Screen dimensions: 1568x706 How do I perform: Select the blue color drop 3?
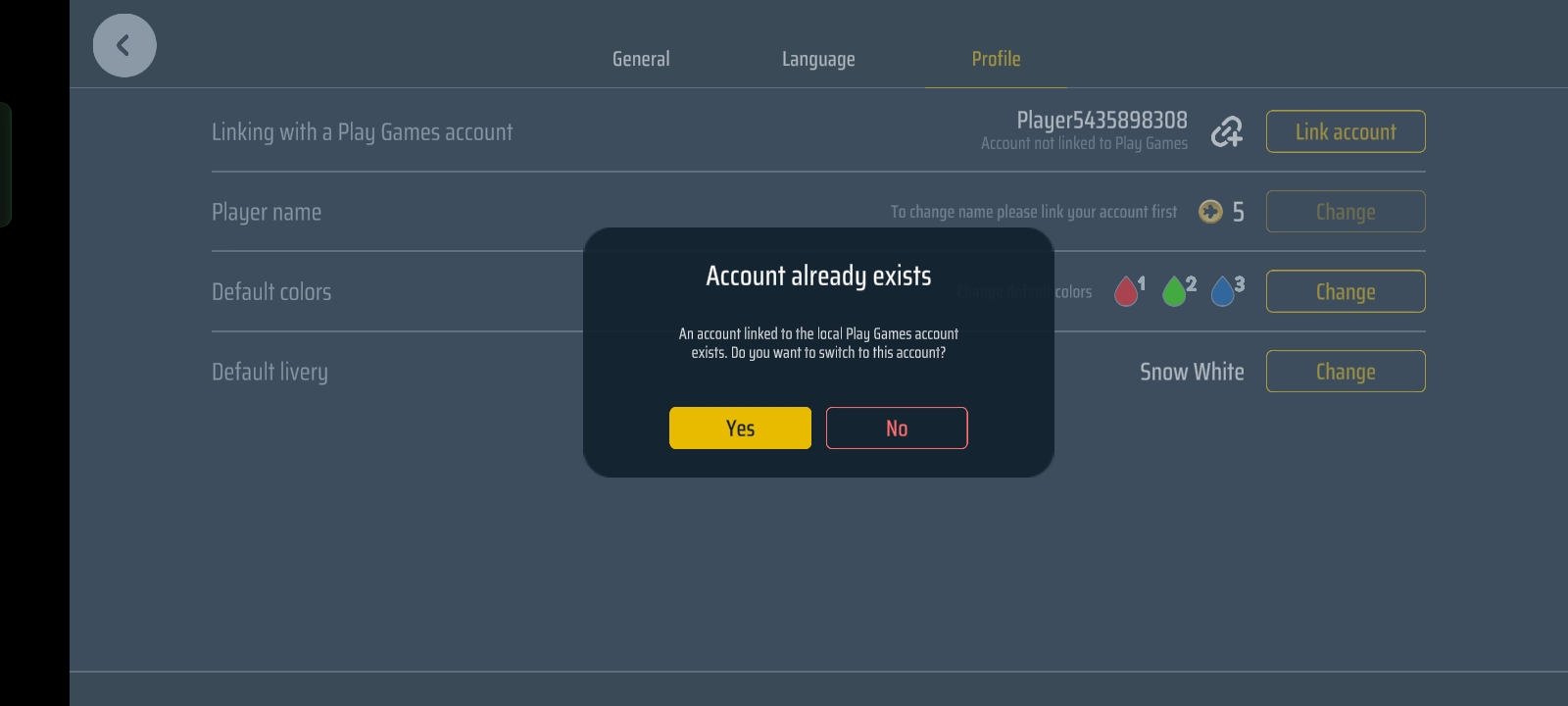1223,291
